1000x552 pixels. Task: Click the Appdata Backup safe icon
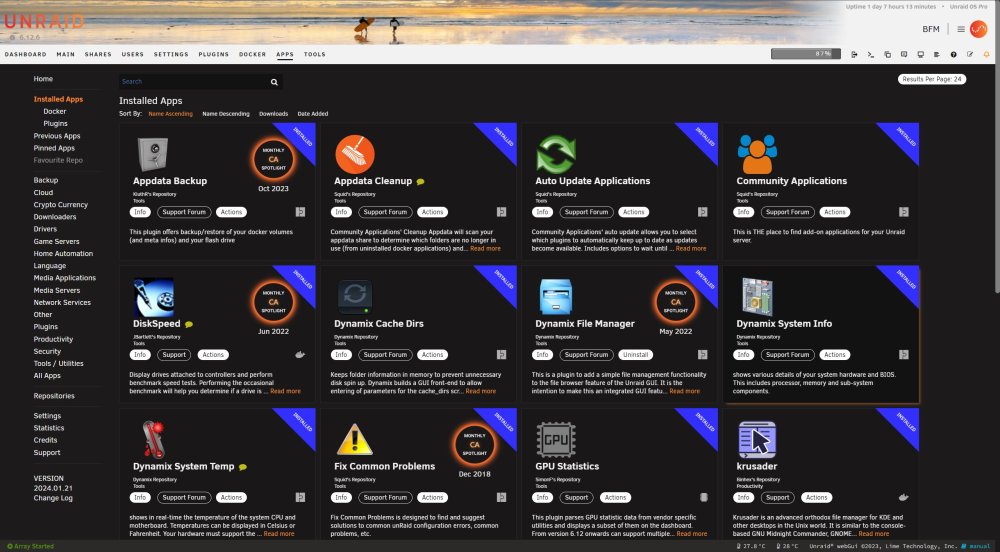pos(153,154)
